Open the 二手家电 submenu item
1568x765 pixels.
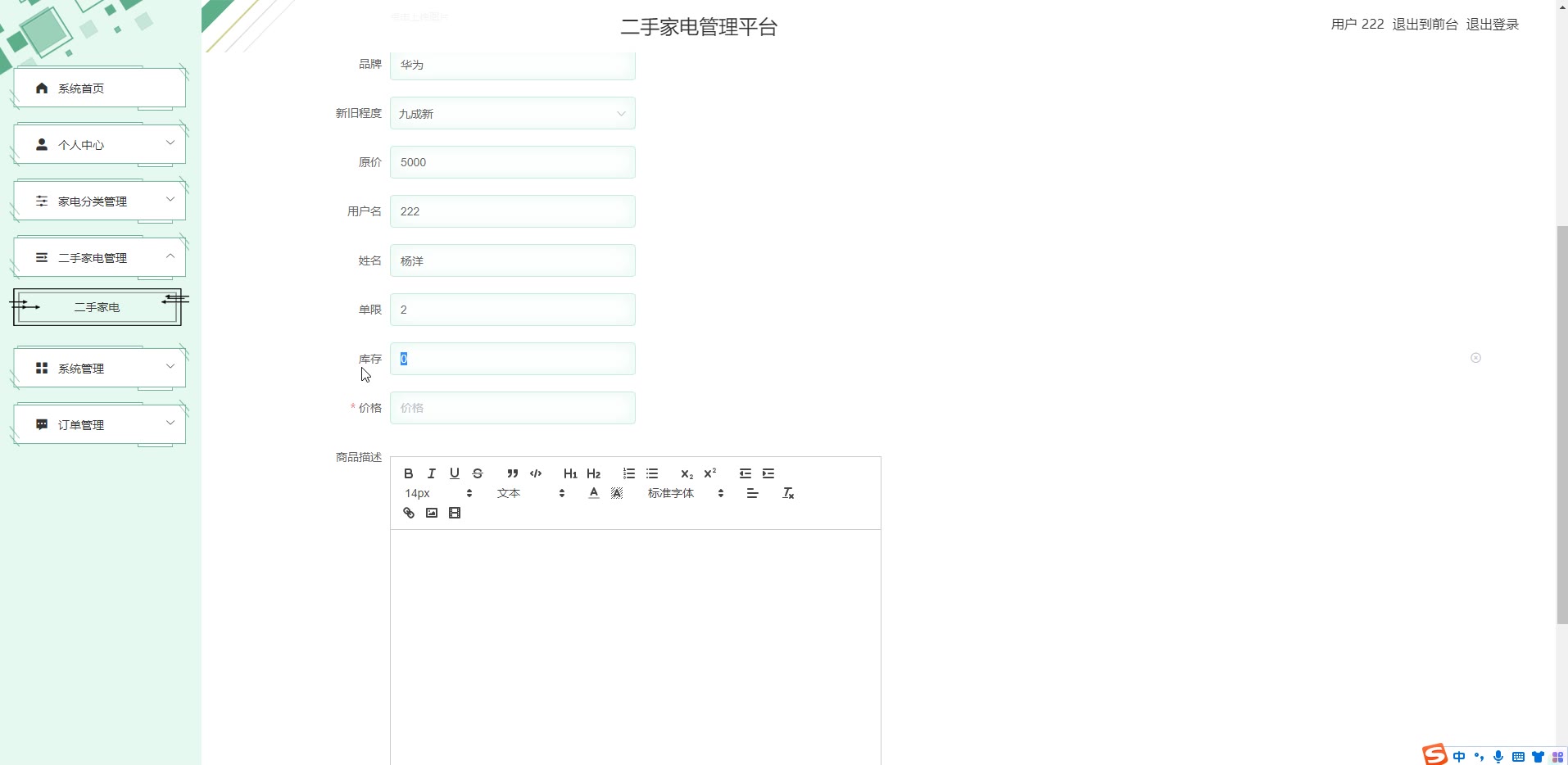click(97, 307)
